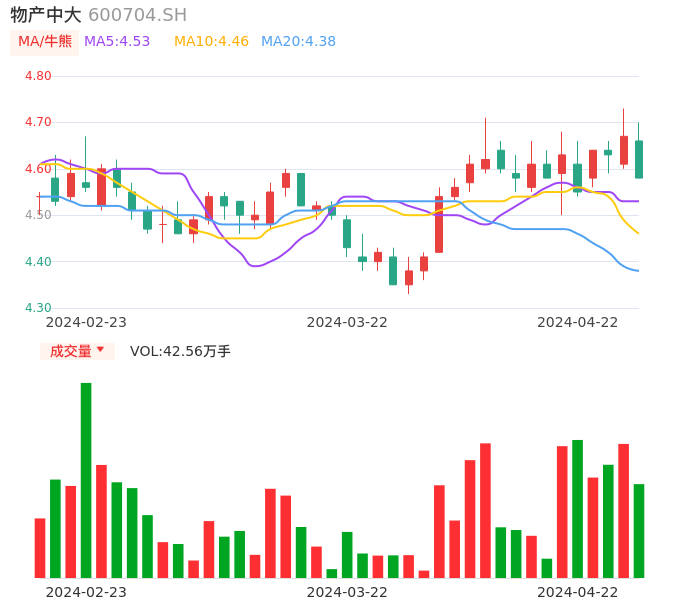Image resolution: width=686 pixels, height=606 pixels.
Task: Toggle the blue MA20:4.38 legend
Action: point(298,42)
